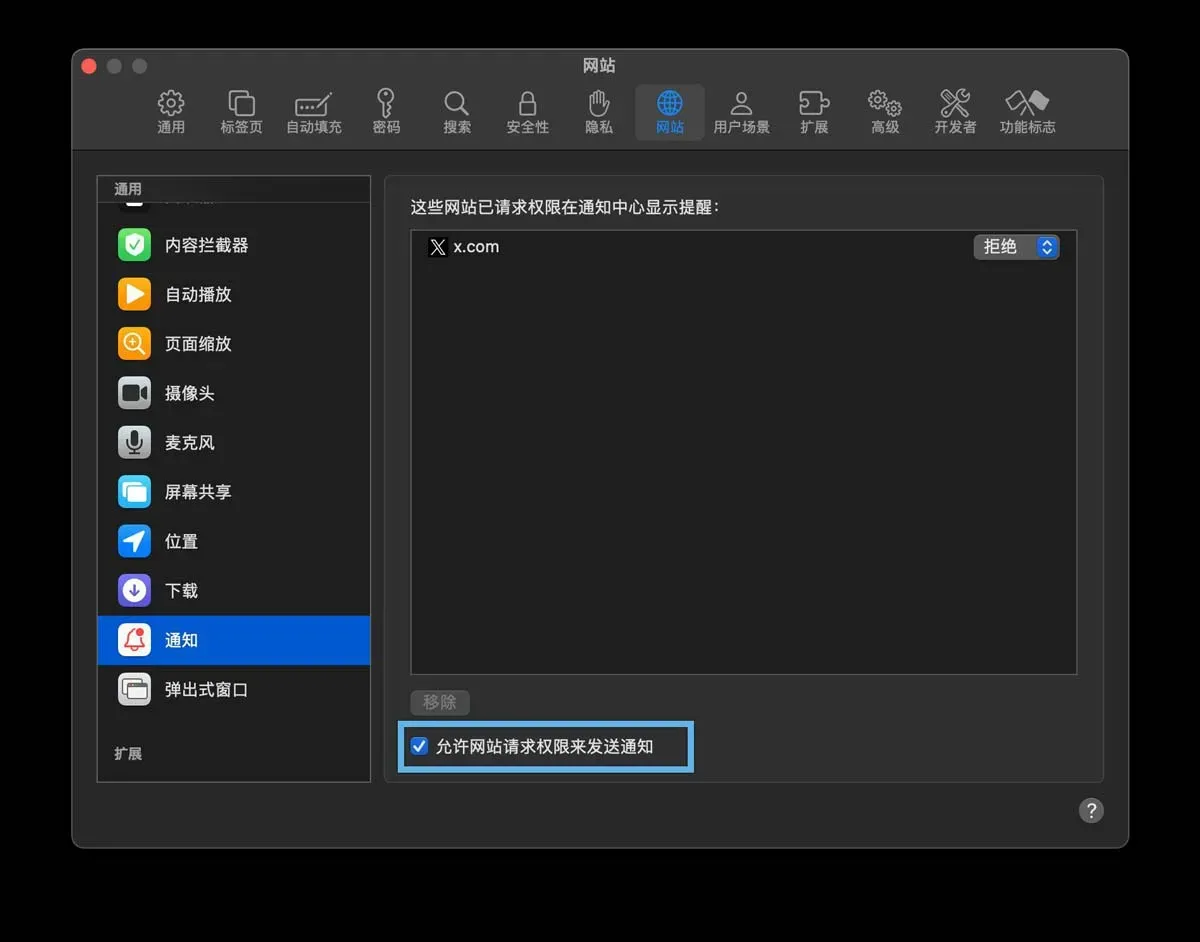Select 弹出式窗口 in the sidebar
The height and width of the screenshot is (942, 1200).
tap(234, 689)
